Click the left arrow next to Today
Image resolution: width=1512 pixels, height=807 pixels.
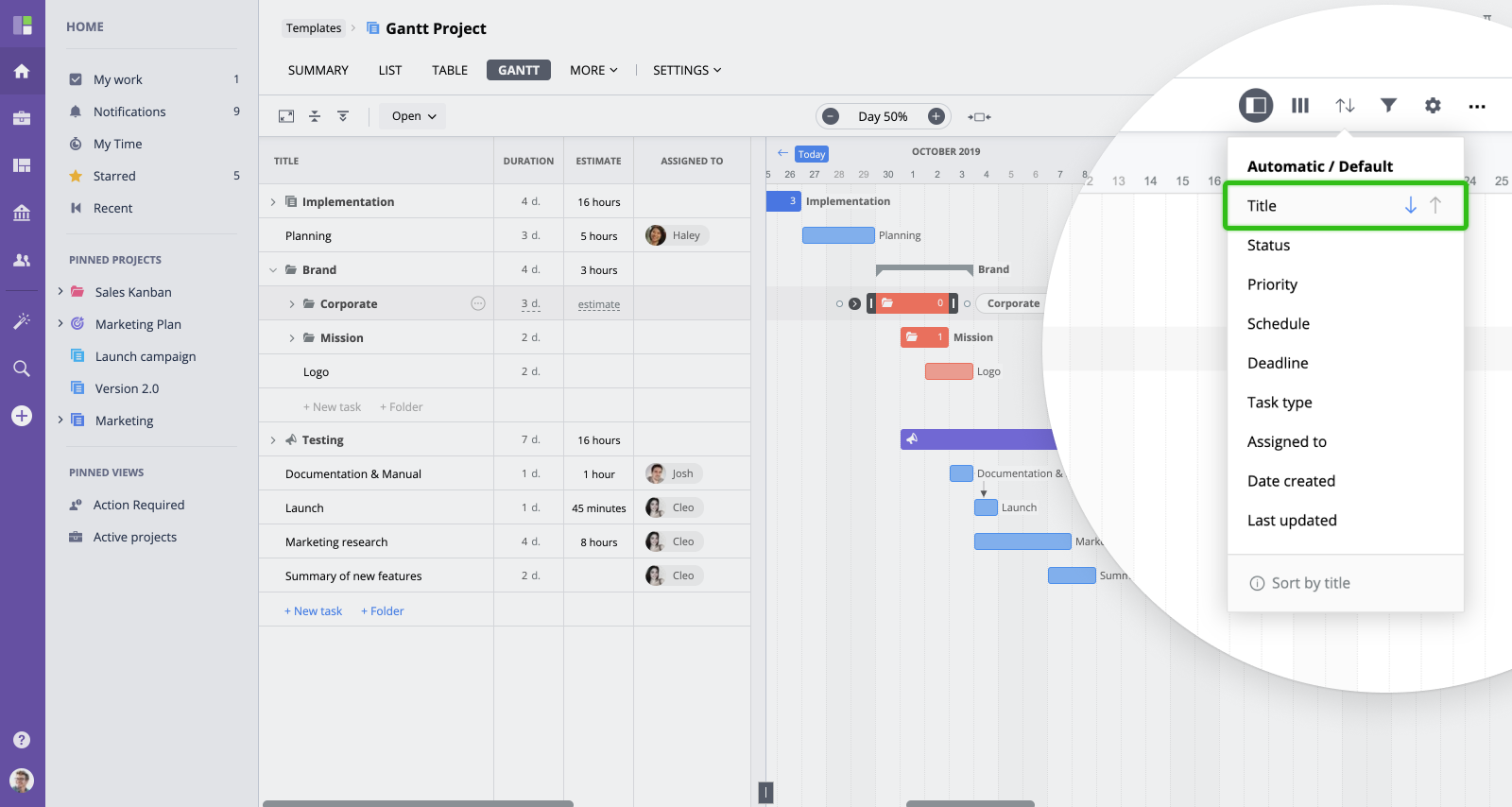point(782,153)
